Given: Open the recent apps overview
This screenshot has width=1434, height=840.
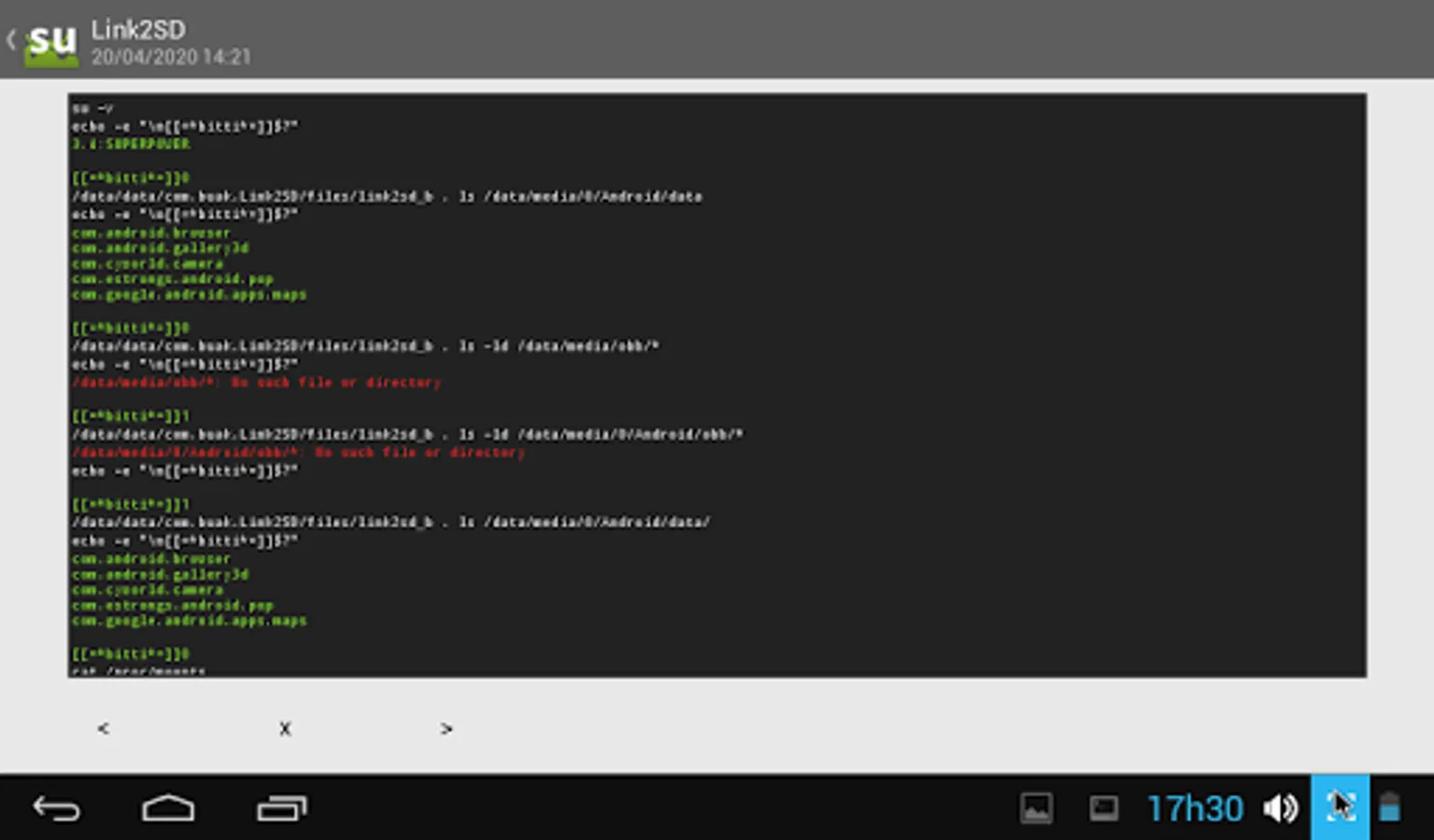Looking at the screenshot, I should point(282,808).
